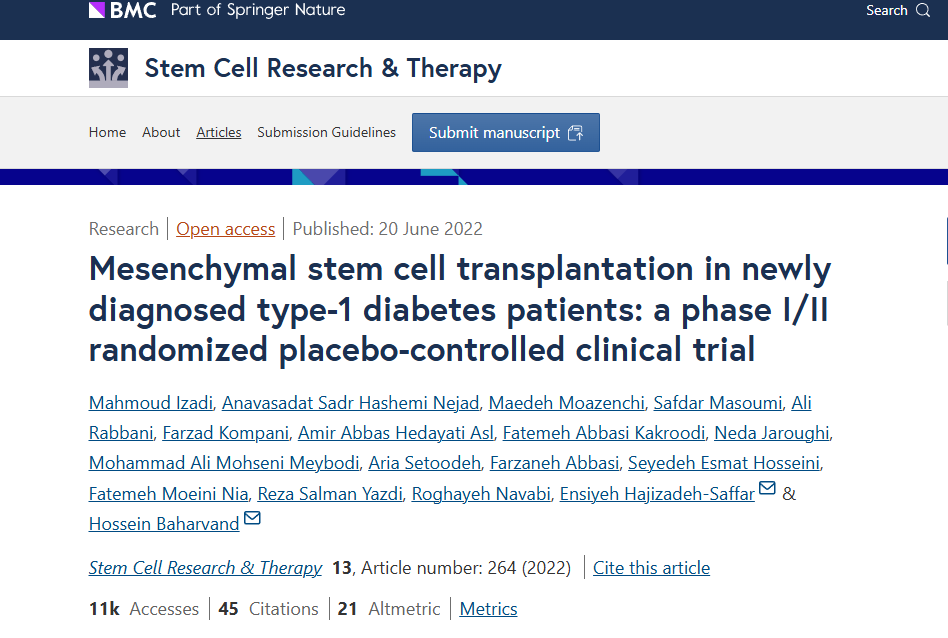
Task: Open author Maedeh Moazenchi's details
Action: coord(566,403)
